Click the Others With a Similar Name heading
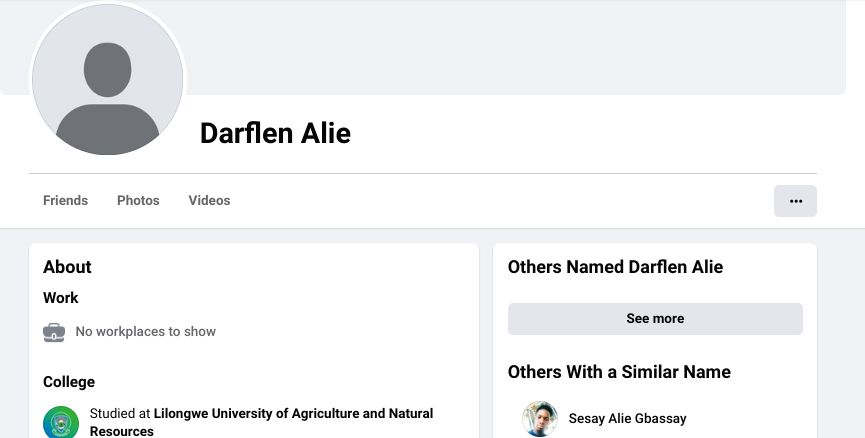Viewport: 865px width, 438px height. pos(619,372)
